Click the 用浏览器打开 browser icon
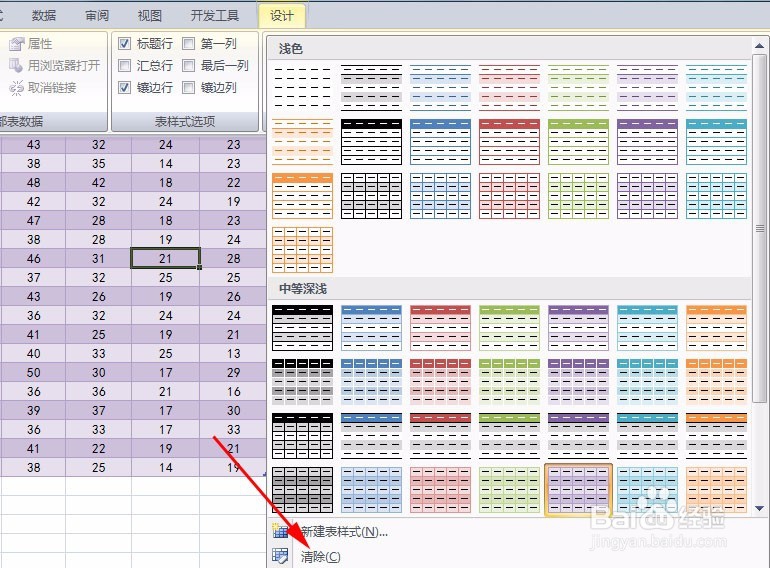 pos(16,65)
